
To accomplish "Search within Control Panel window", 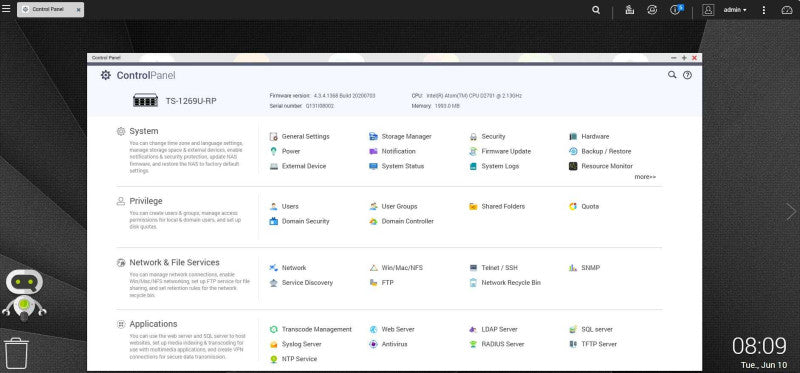I will [x=672, y=75].
